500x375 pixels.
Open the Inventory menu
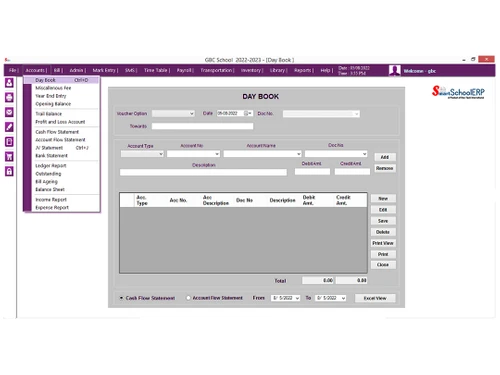[252, 70]
